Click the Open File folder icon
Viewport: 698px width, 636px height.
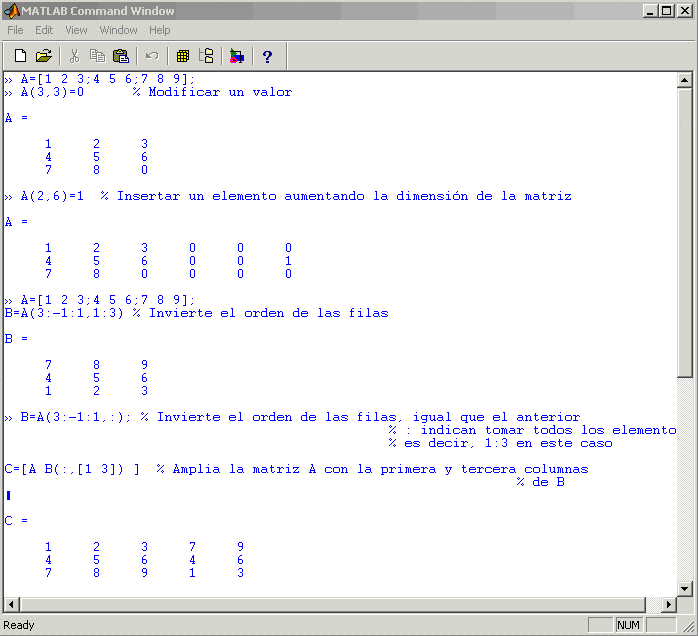[43, 56]
